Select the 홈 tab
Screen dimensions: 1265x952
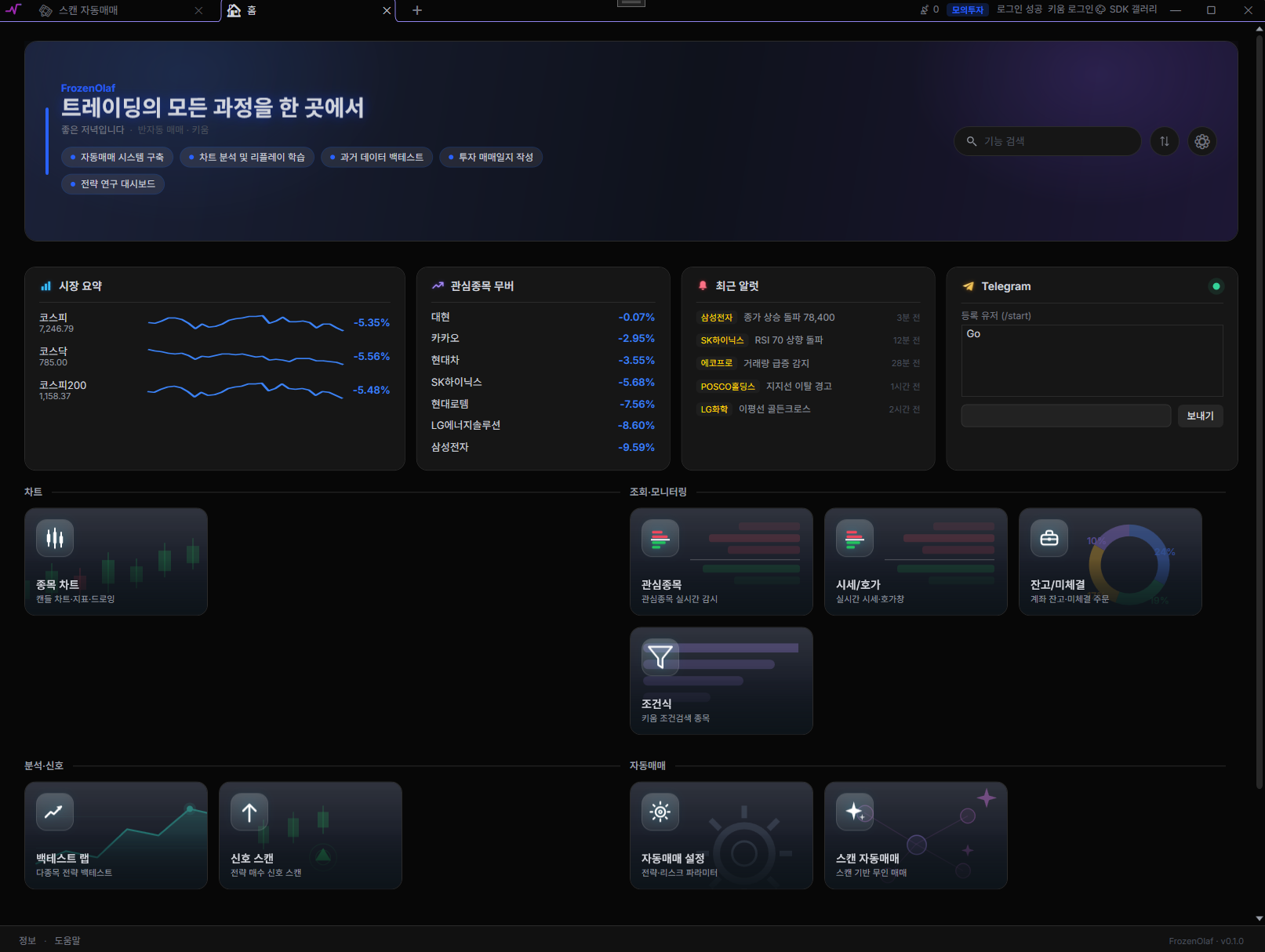tap(308, 10)
